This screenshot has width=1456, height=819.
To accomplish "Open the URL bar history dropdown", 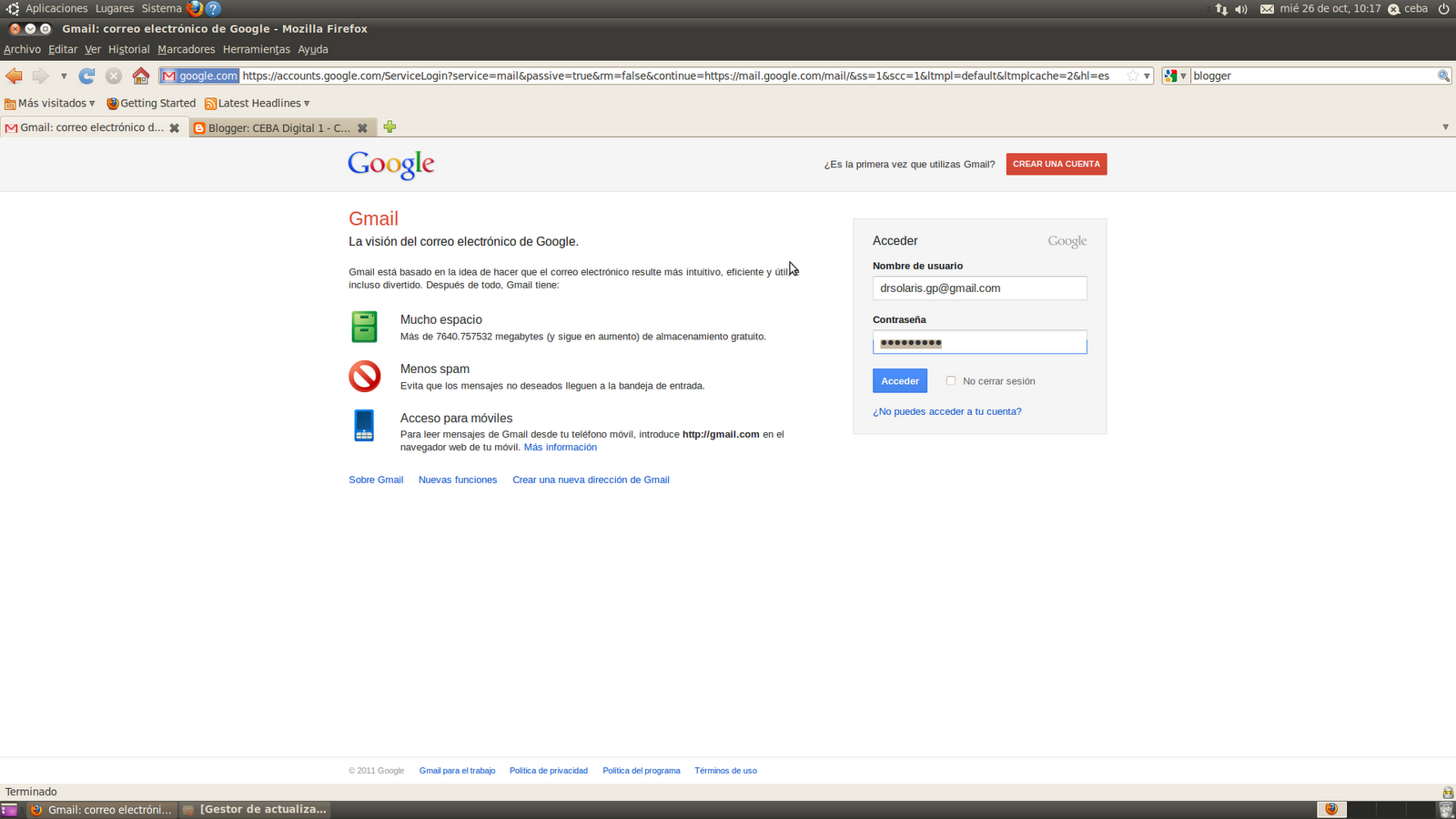I will (1147, 76).
